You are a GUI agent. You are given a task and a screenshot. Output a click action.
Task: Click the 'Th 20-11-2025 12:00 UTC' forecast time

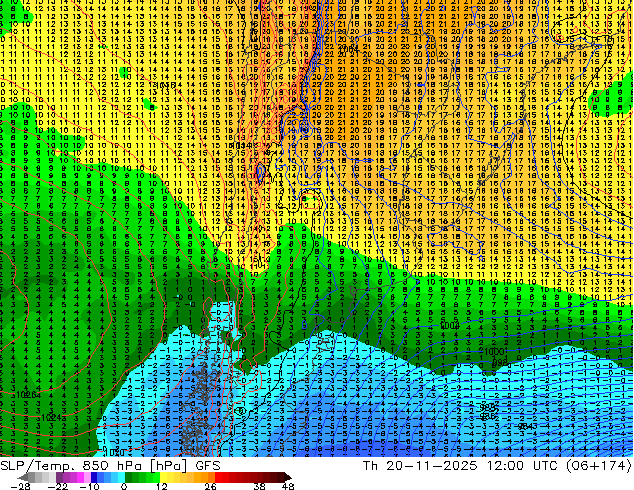pyautogui.click(x=461, y=466)
